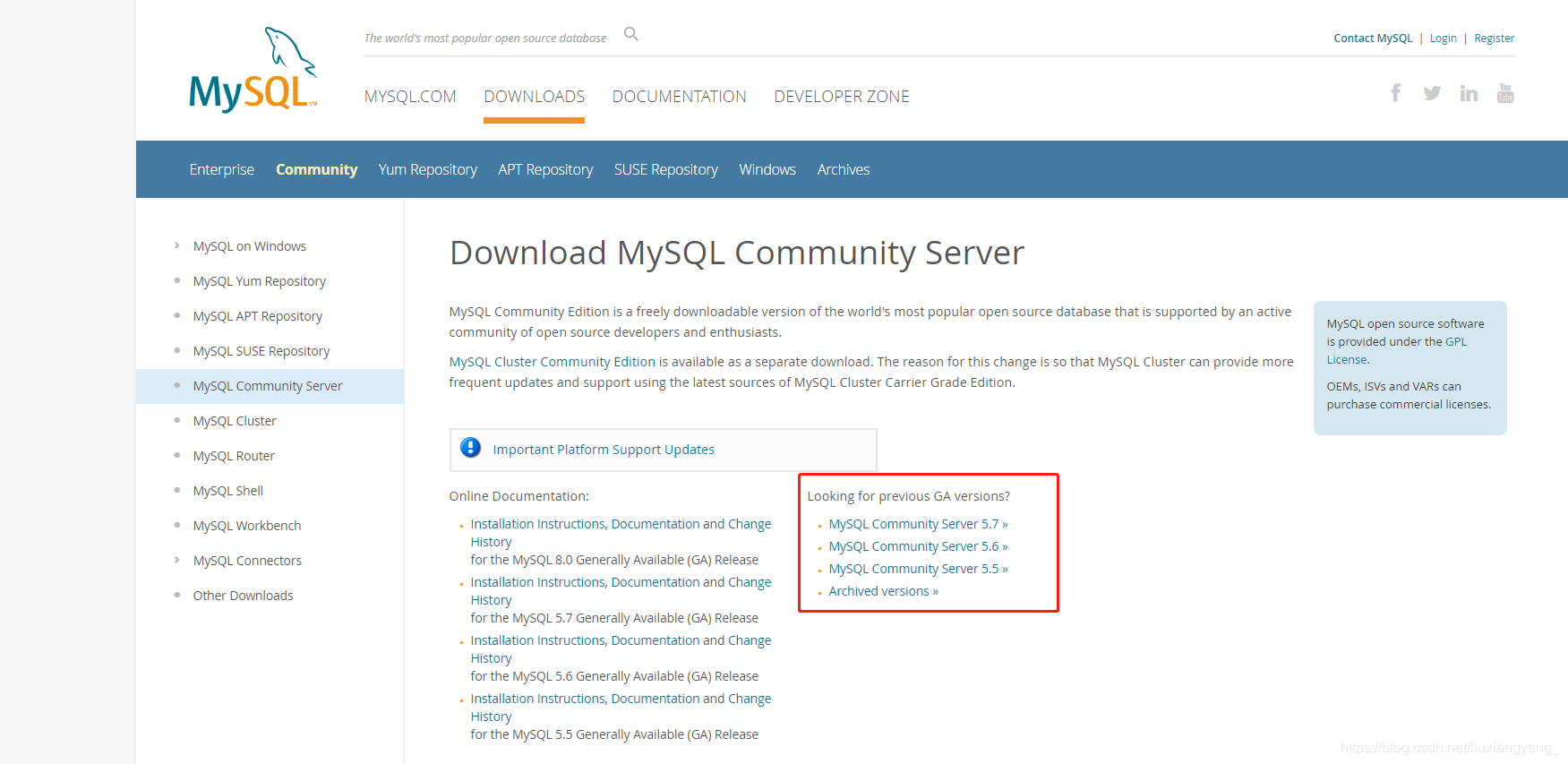Switch to Enterprise submenu
The width and height of the screenshot is (1568, 764).
222,169
